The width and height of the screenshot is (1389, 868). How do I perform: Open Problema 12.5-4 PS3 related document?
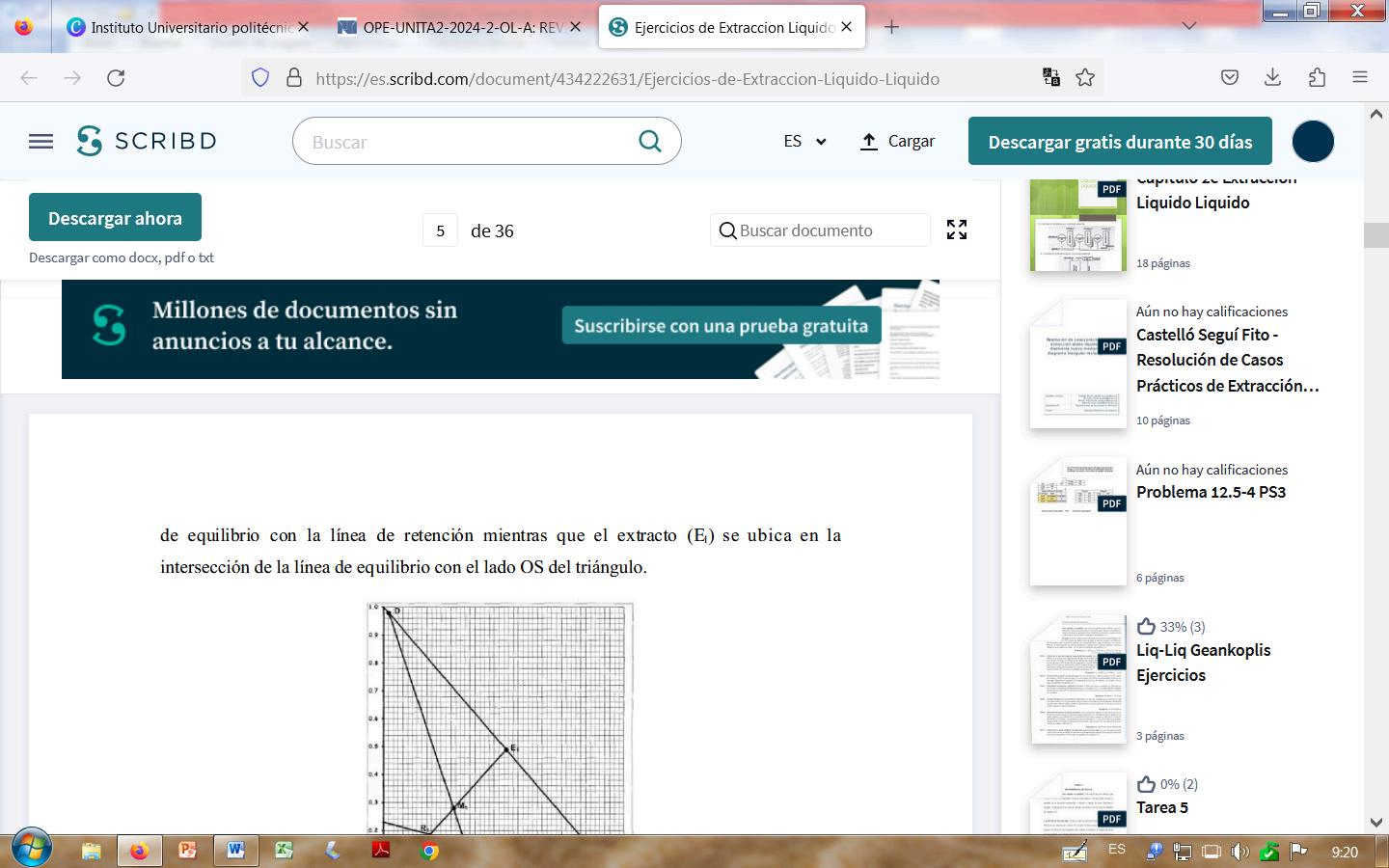1211,492
